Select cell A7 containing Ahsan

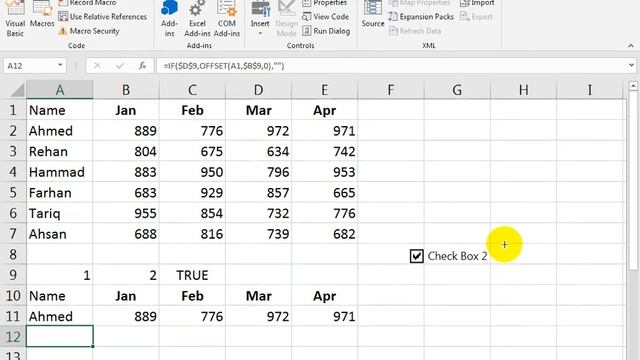[60, 234]
